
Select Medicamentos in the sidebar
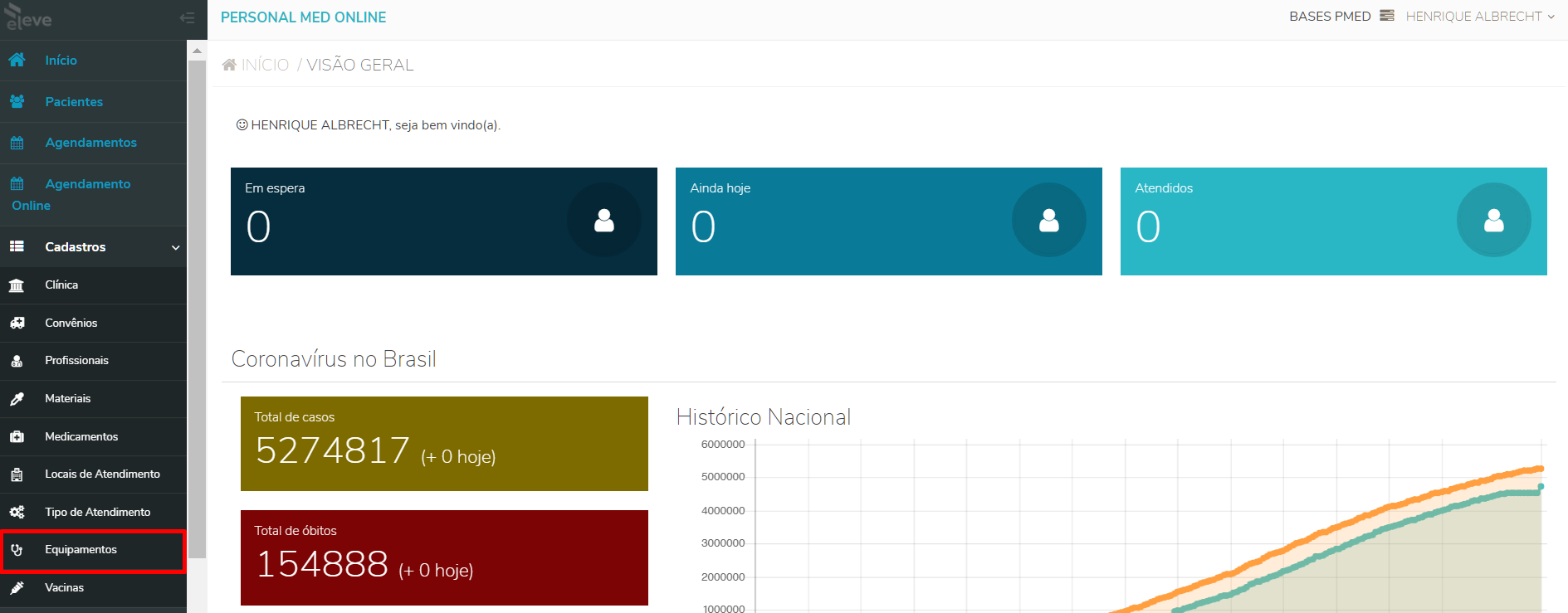pos(93,436)
